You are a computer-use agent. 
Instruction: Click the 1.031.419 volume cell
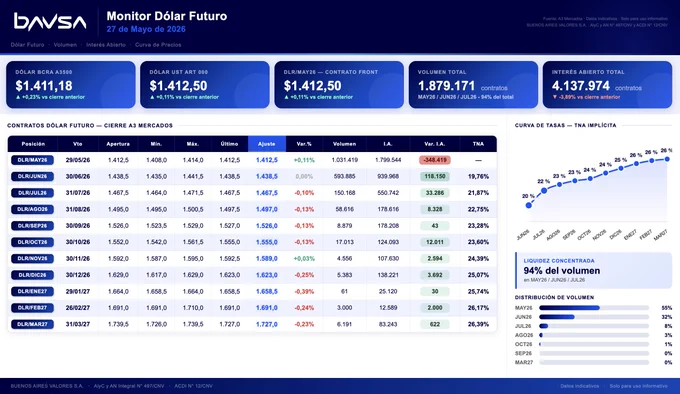pos(344,160)
